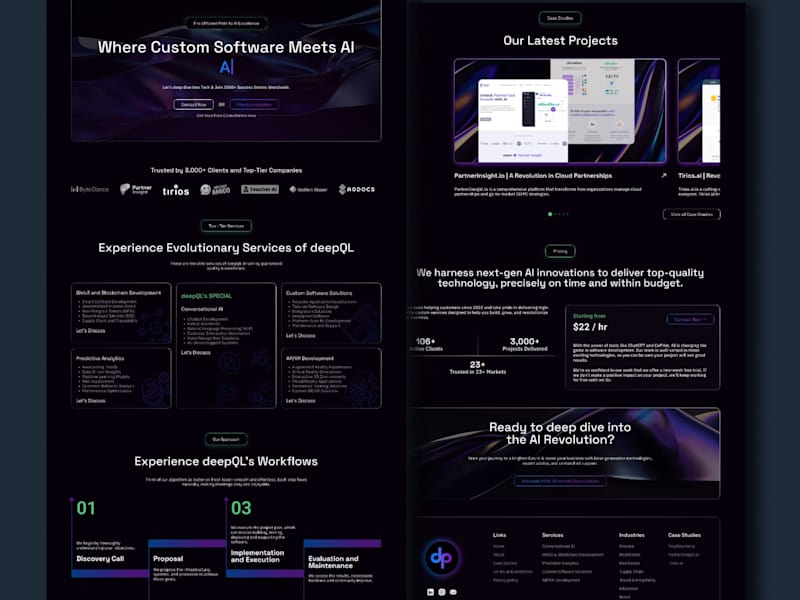Open the Instagram icon in footer
The image size is (800, 600).
tap(442, 592)
